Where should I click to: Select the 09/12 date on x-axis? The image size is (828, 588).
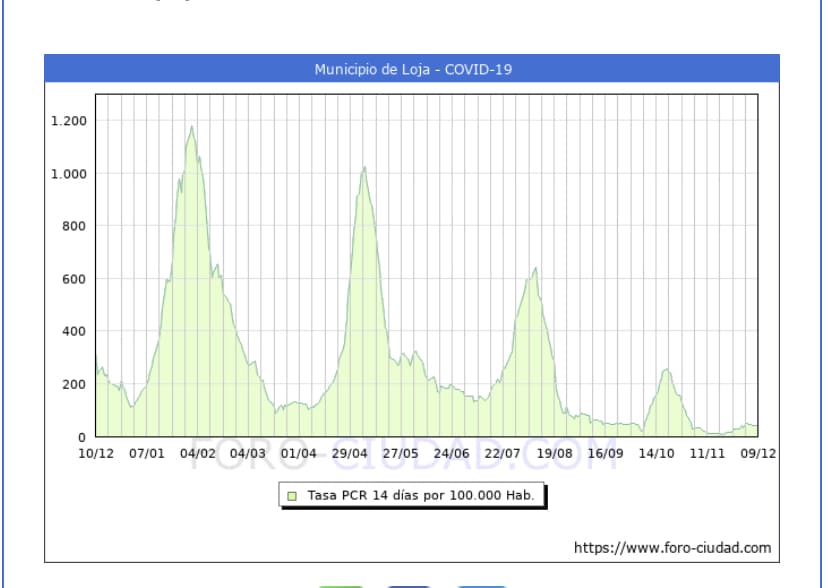click(757, 453)
